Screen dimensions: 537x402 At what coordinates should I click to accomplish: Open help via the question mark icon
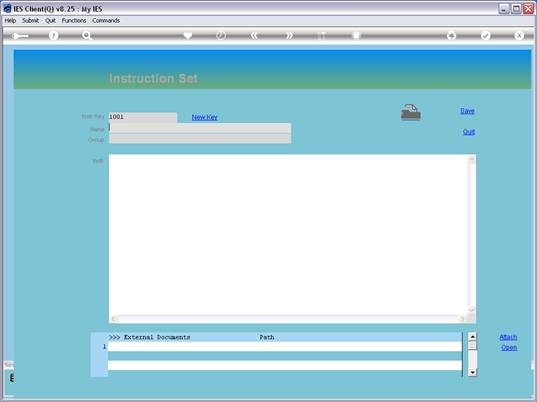coord(53,36)
